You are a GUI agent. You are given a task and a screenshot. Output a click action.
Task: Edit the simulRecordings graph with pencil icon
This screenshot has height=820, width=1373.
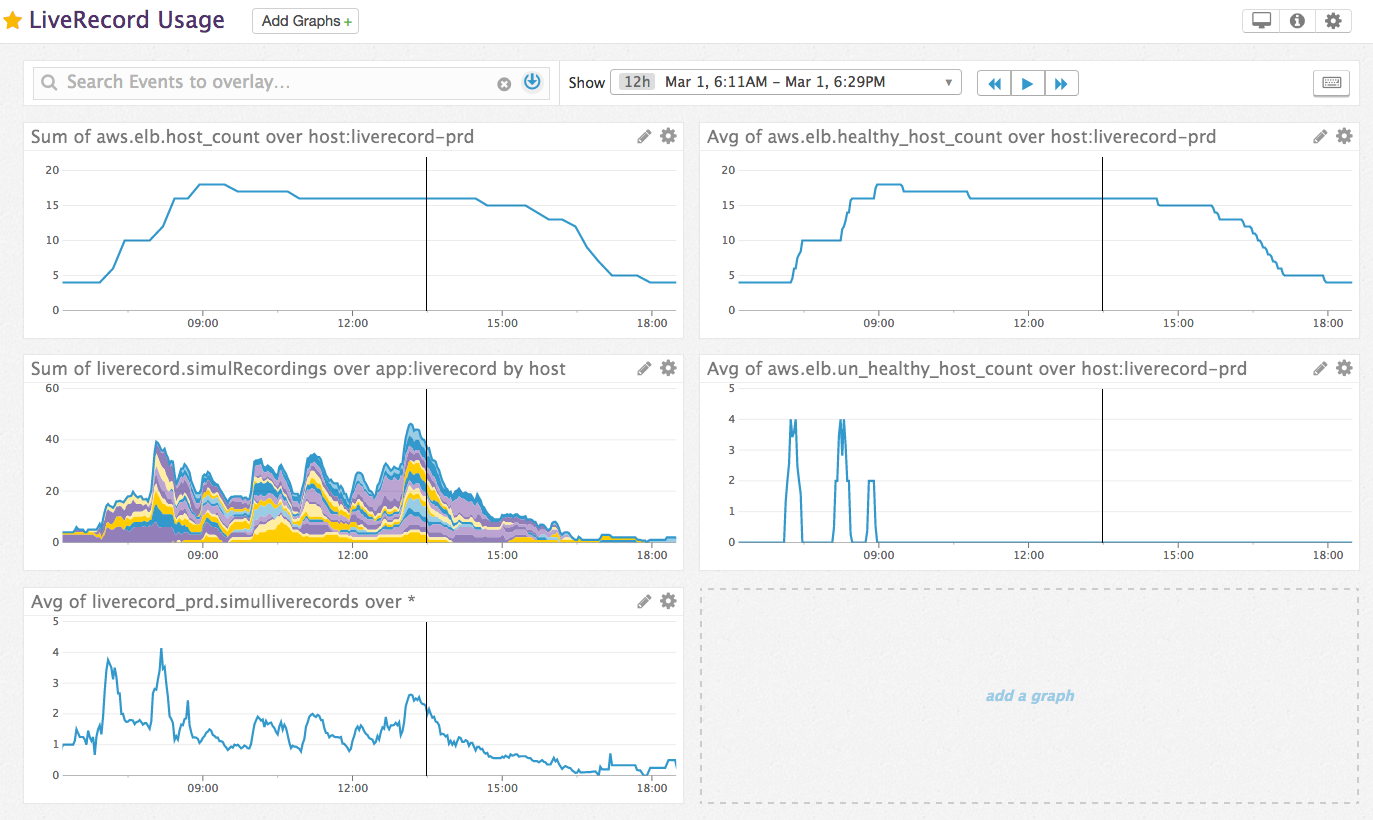644,368
